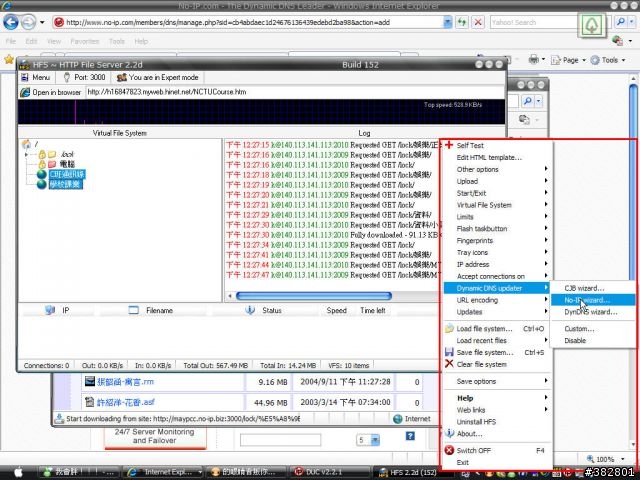Click IE Refresh button

[462, 22]
